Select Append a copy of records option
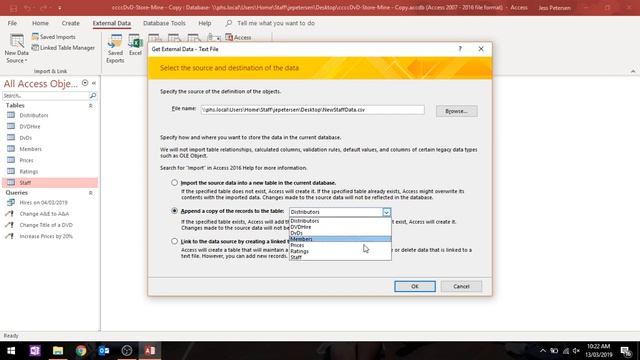 click(174, 211)
